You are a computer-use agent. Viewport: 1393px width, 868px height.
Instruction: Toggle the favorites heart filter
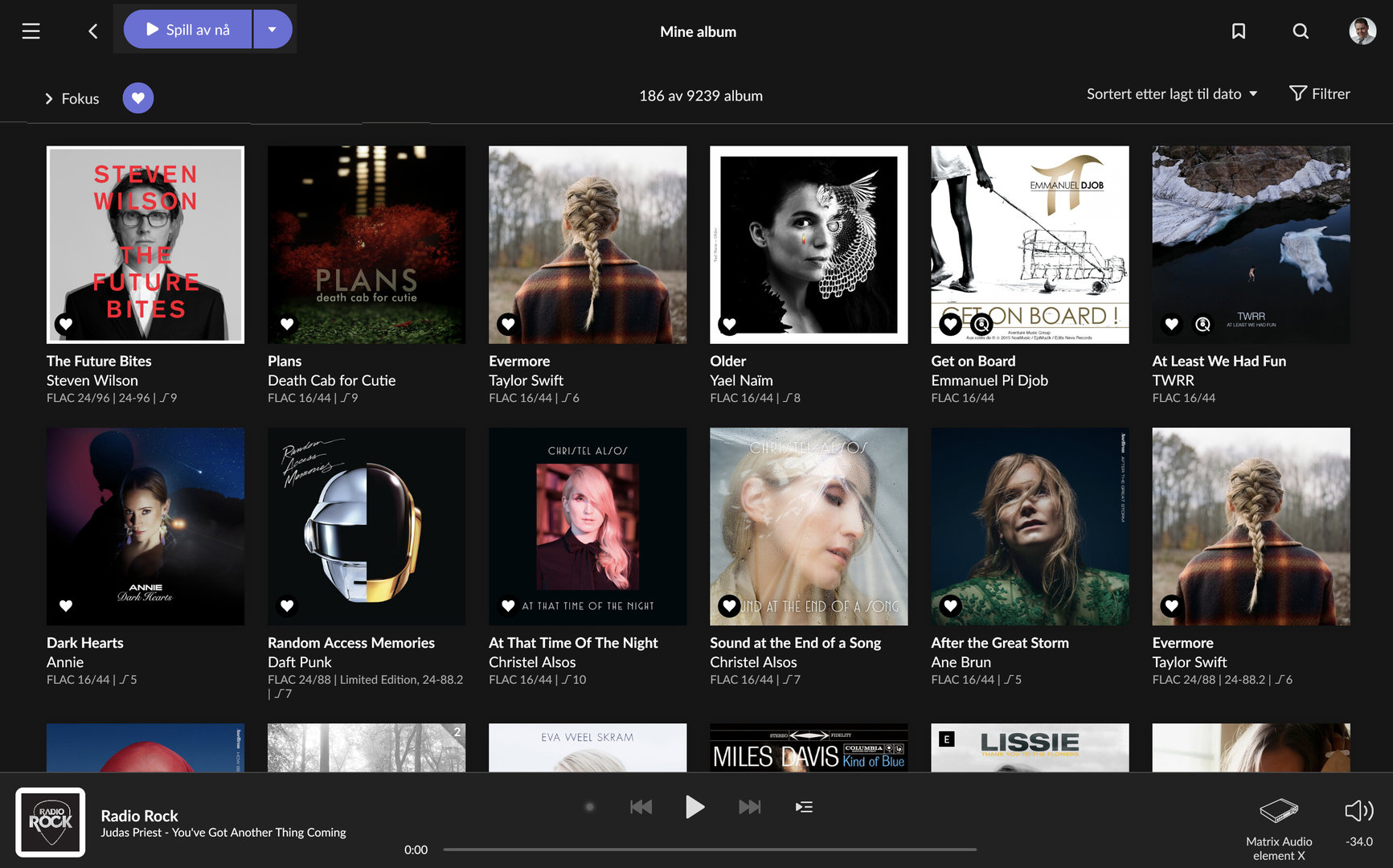[x=138, y=98]
